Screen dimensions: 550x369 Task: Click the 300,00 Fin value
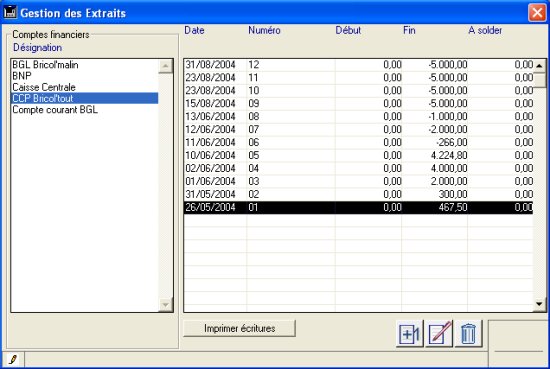[x=453, y=194]
